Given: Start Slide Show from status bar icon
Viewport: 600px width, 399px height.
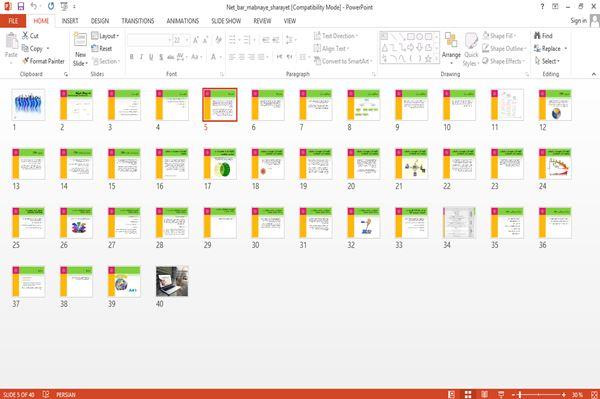Looking at the screenshot, I should [x=501, y=394].
